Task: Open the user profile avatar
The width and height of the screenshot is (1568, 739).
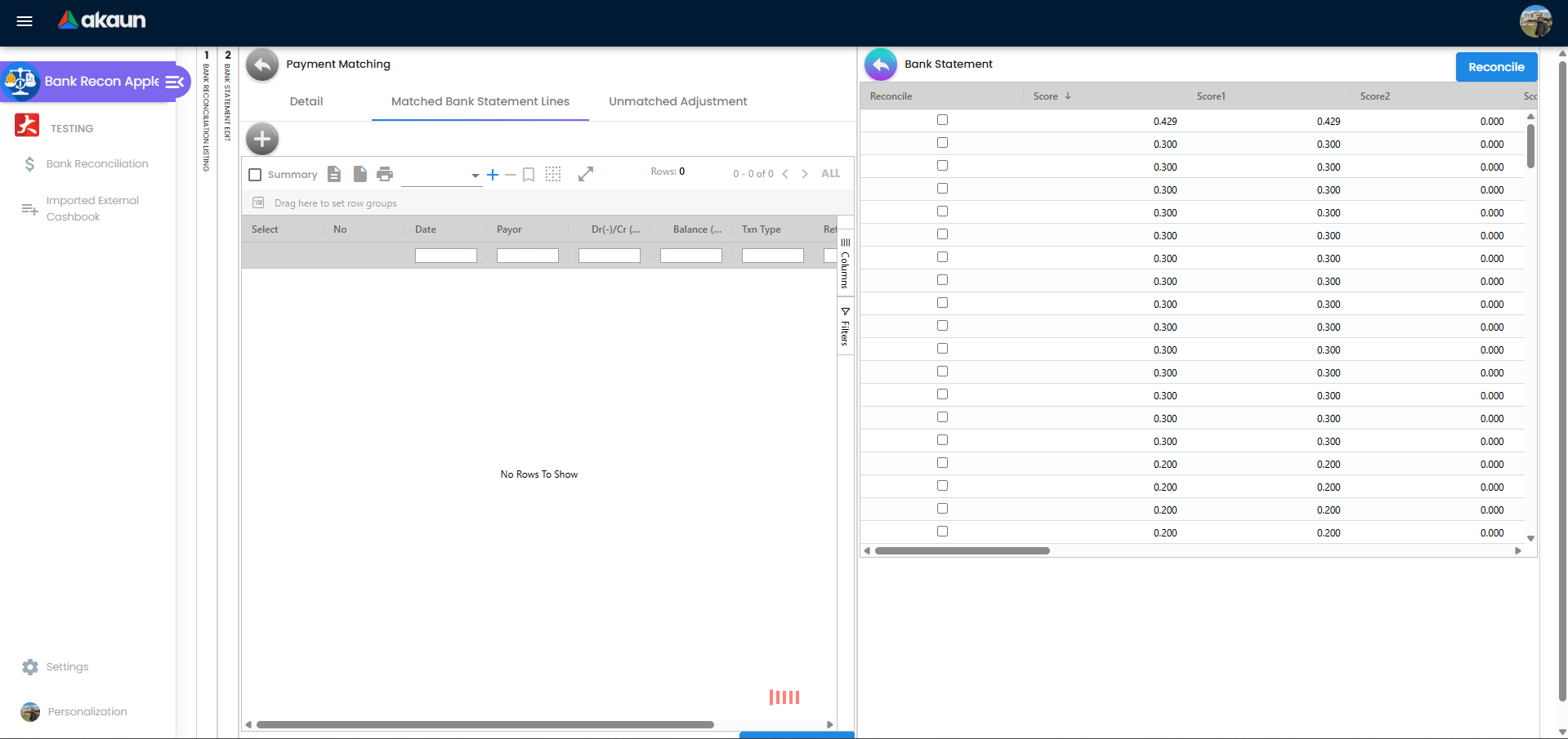Action: pos(1535,21)
